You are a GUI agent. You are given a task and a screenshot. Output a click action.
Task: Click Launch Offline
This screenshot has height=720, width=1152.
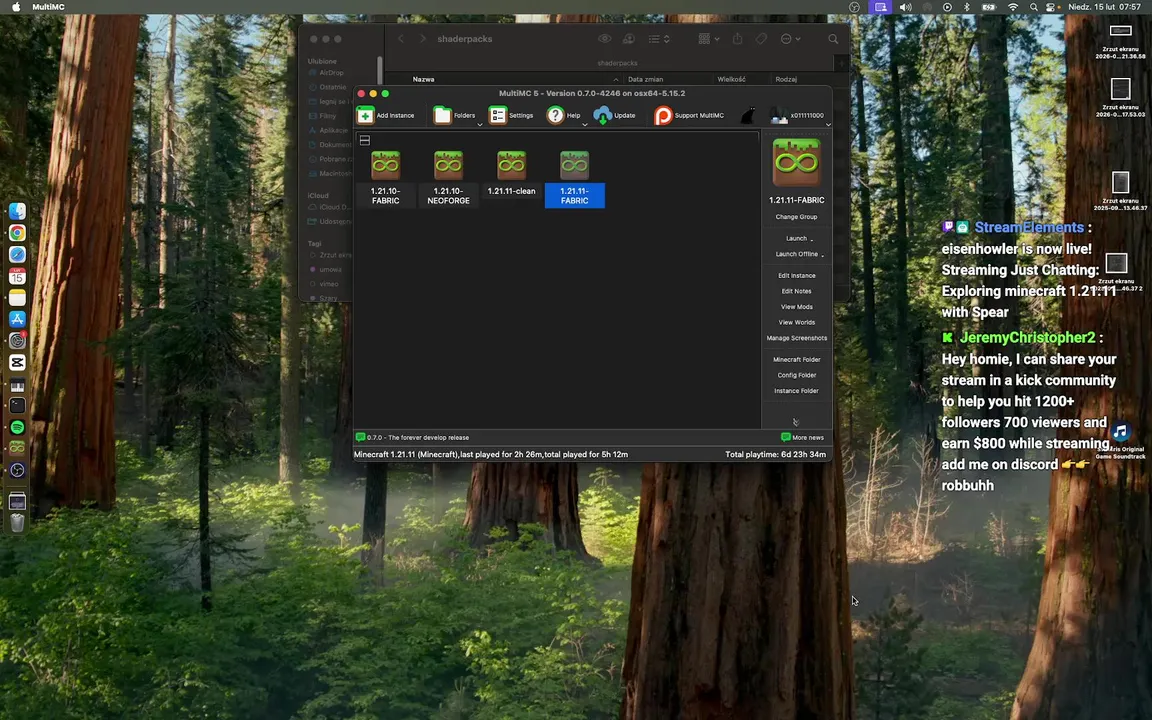point(796,254)
